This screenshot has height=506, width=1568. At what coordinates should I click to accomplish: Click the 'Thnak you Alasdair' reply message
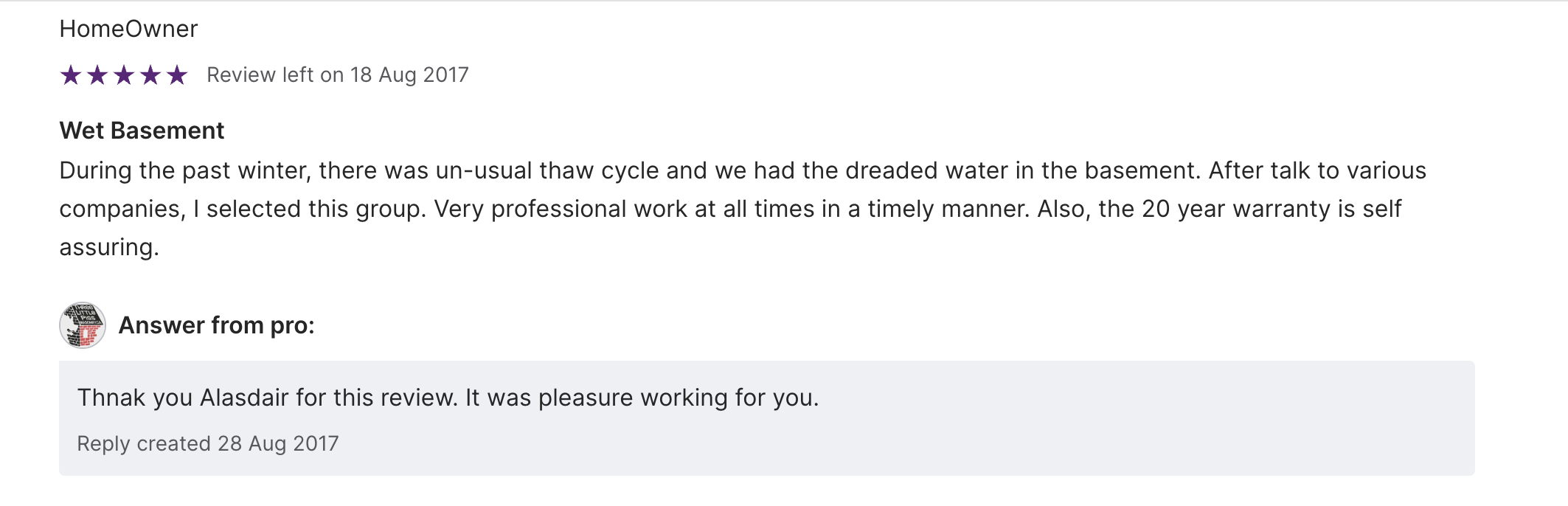[x=448, y=398]
